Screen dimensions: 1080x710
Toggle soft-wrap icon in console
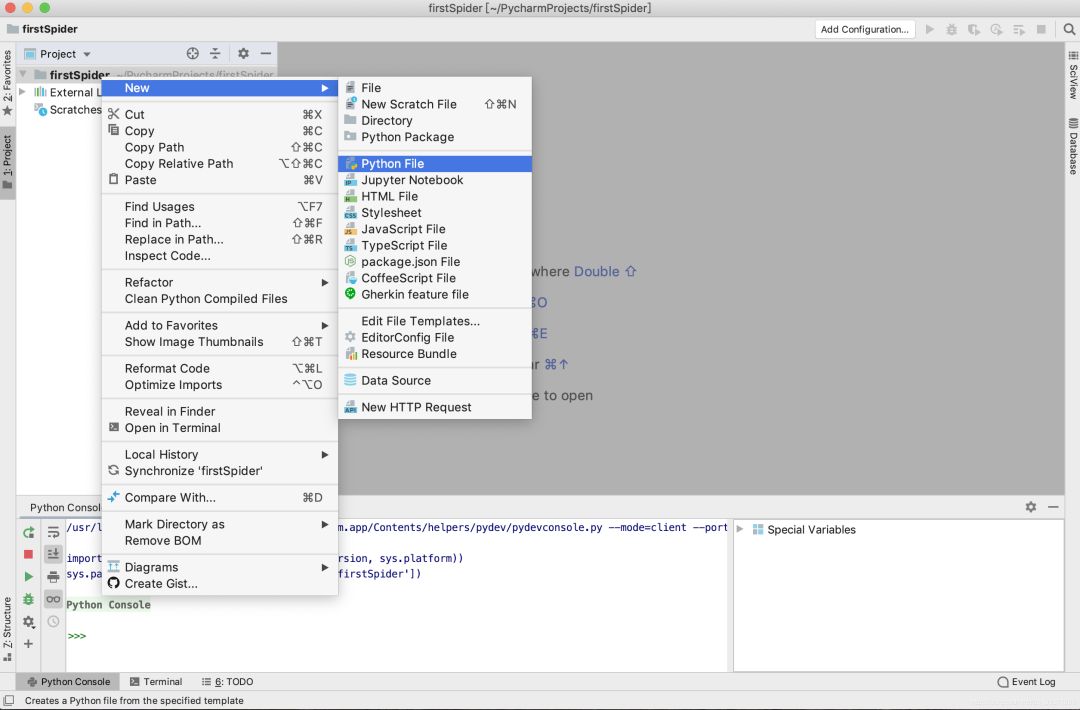pyautogui.click(x=53, y=532)
